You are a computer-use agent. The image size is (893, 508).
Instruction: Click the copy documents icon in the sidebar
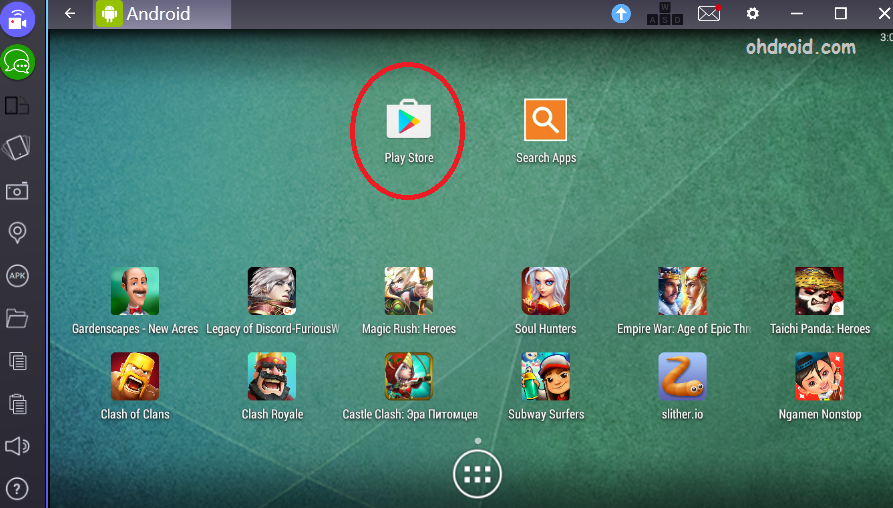click(x=18, y=361)
